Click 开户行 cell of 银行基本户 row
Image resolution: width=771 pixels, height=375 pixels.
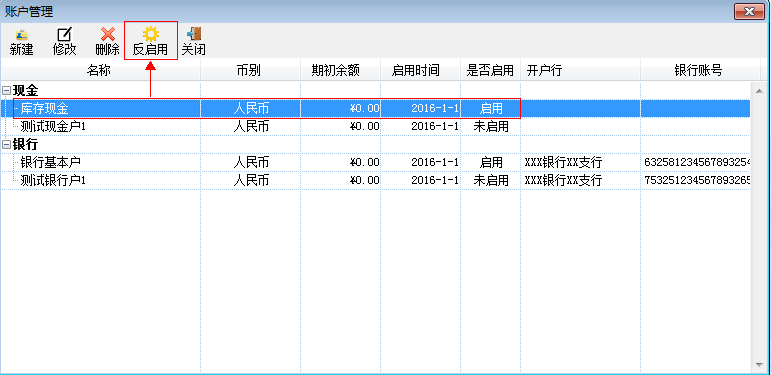point(563,162)
